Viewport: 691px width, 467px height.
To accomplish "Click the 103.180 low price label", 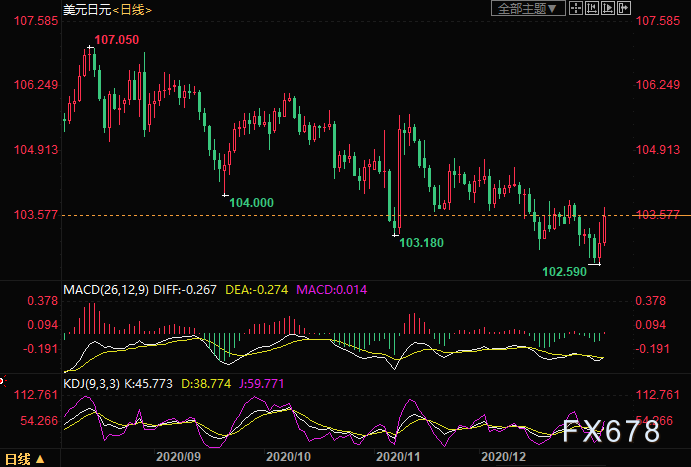I will (421, 242).
